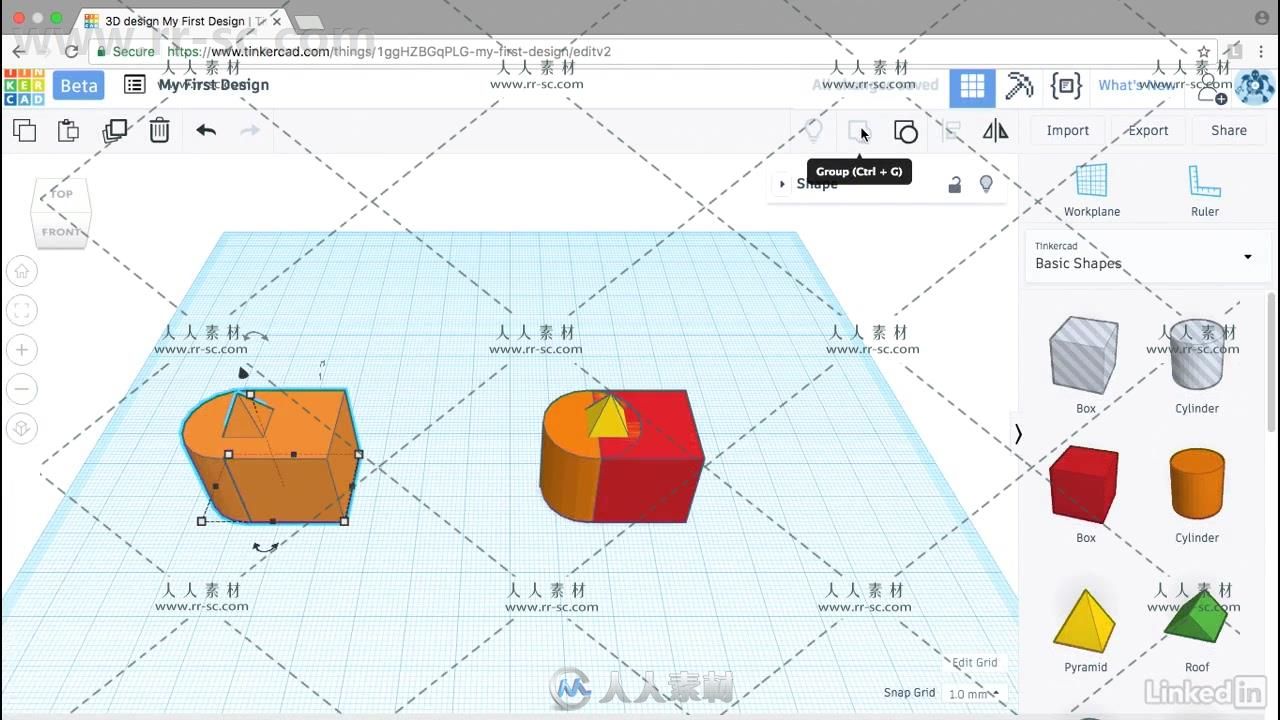
Task: Click TOP face of view cube
Action: (62, 194)
